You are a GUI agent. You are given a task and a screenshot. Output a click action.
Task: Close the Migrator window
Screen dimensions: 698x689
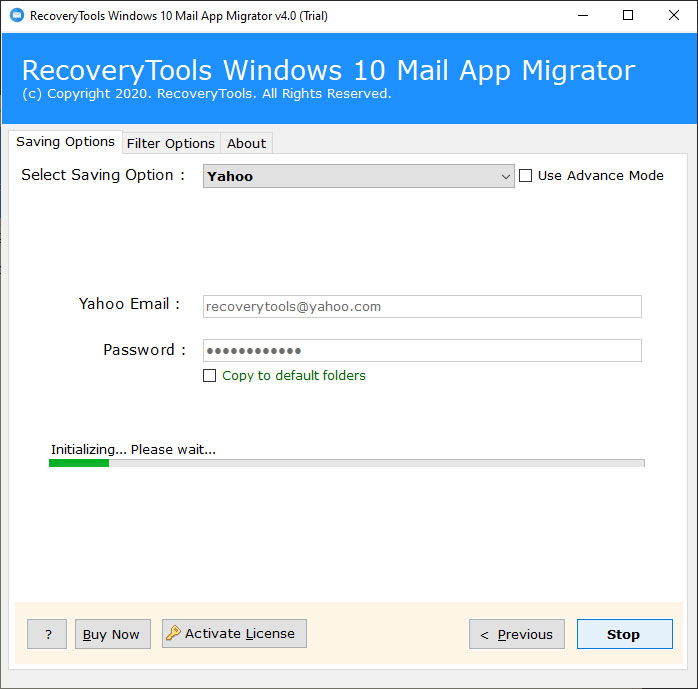pos(674,16)
